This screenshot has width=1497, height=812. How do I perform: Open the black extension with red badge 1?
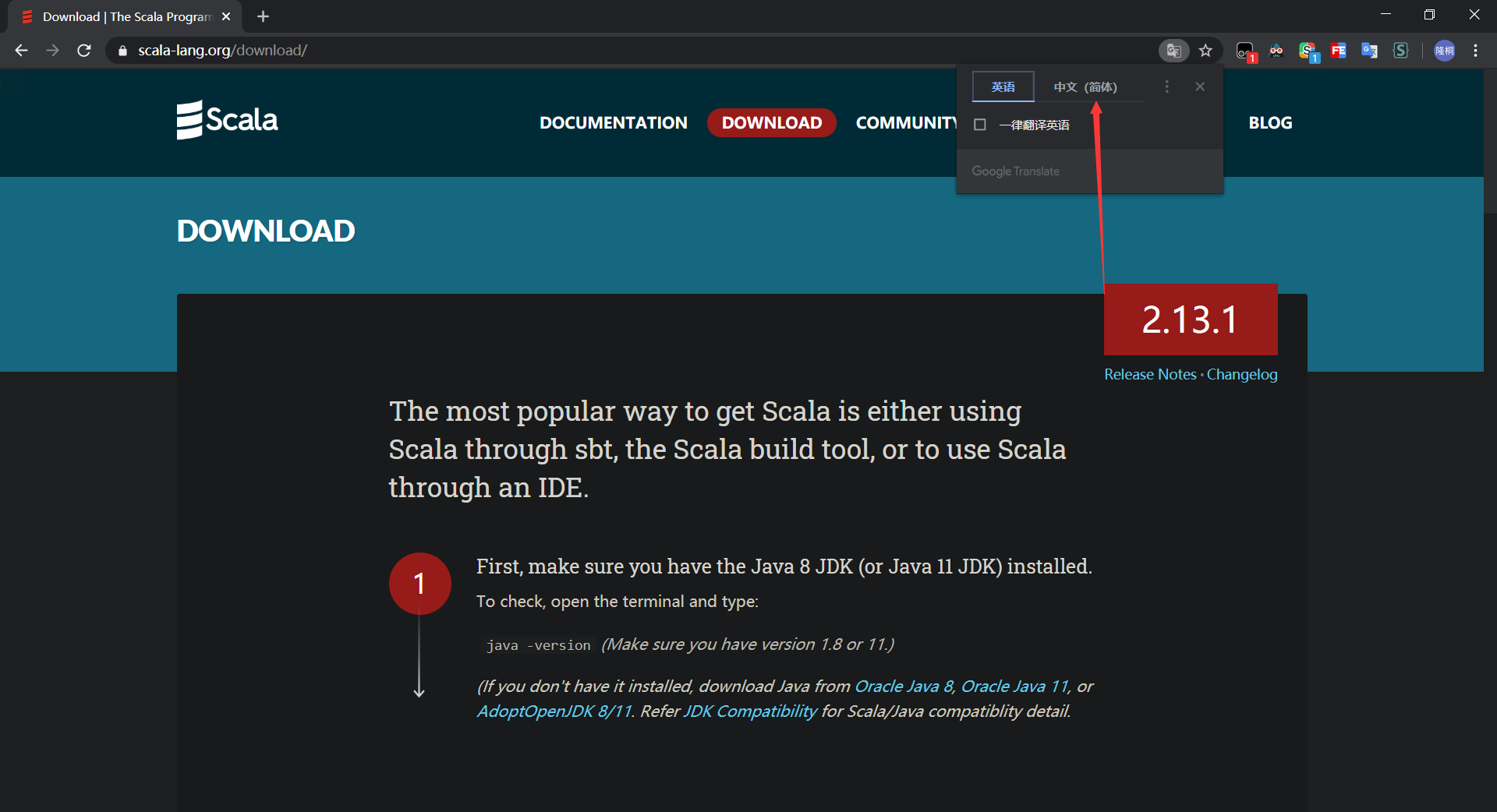coord(1246,51)
